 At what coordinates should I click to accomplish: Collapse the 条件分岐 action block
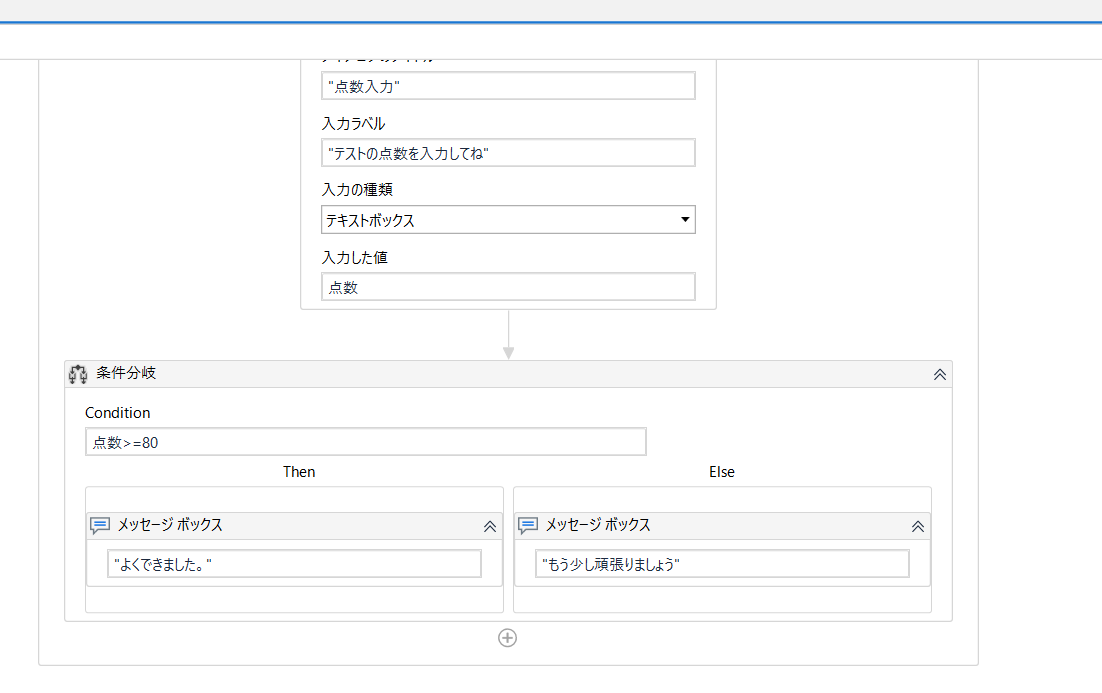(x=939, y=373)
